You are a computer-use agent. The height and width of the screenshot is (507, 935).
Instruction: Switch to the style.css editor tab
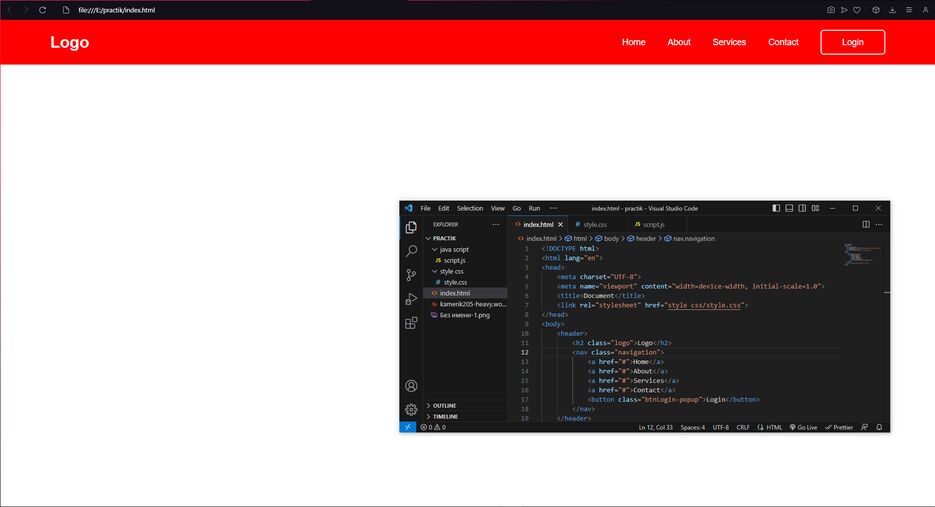click(594, 225)
